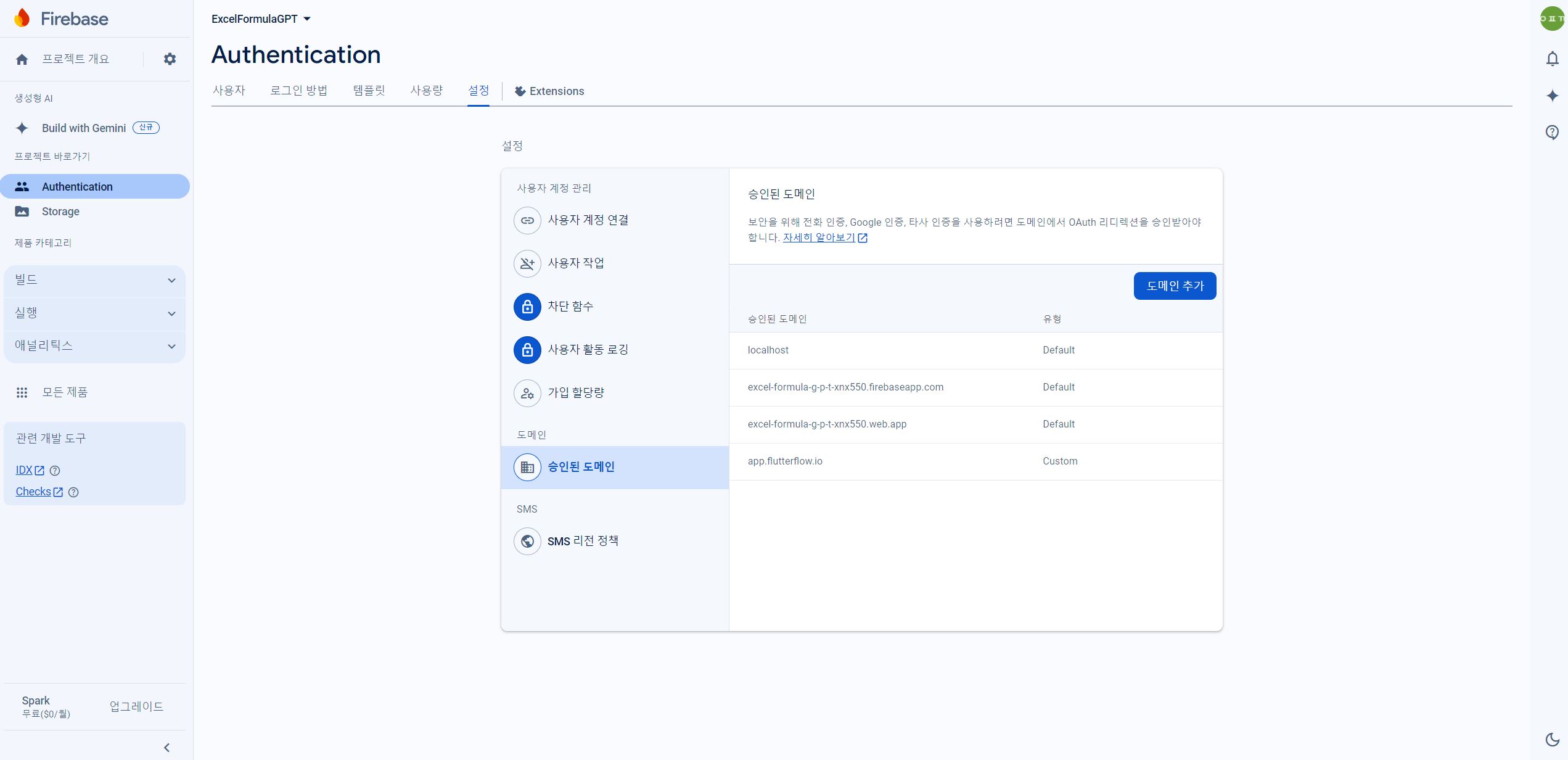Screen dimensions: 1568x760
Task: Expand the 애널리틱스 category
Action: (94, 346)
